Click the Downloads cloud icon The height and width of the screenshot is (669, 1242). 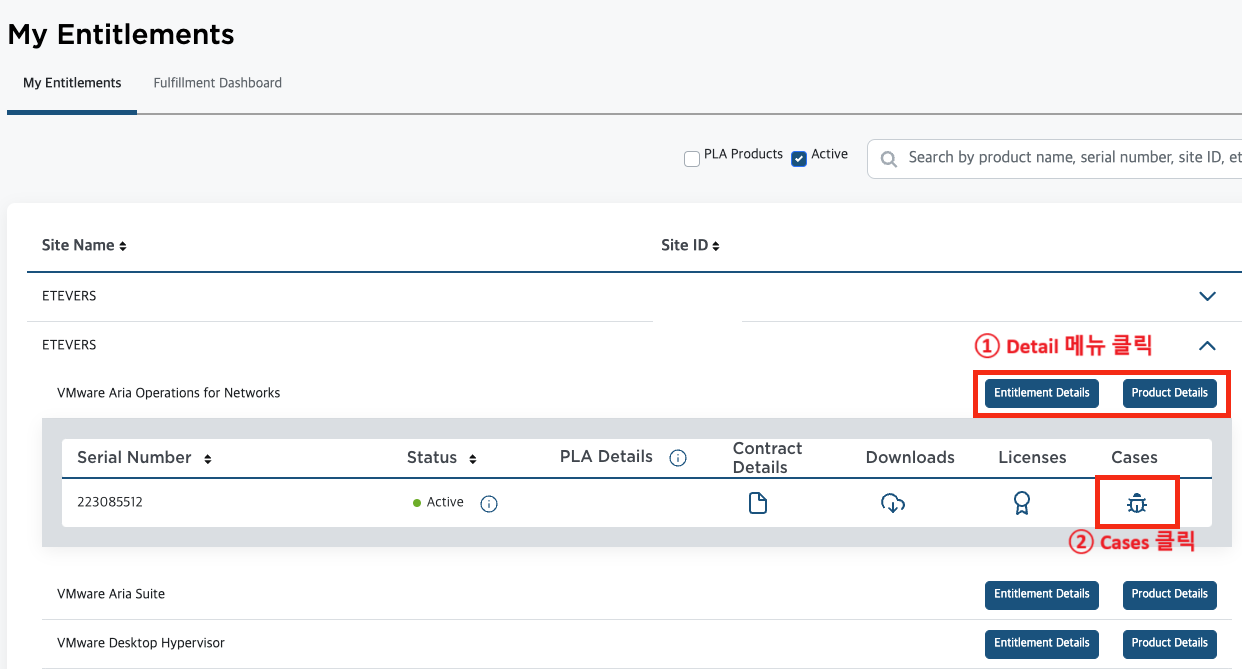tap(893, 503)
